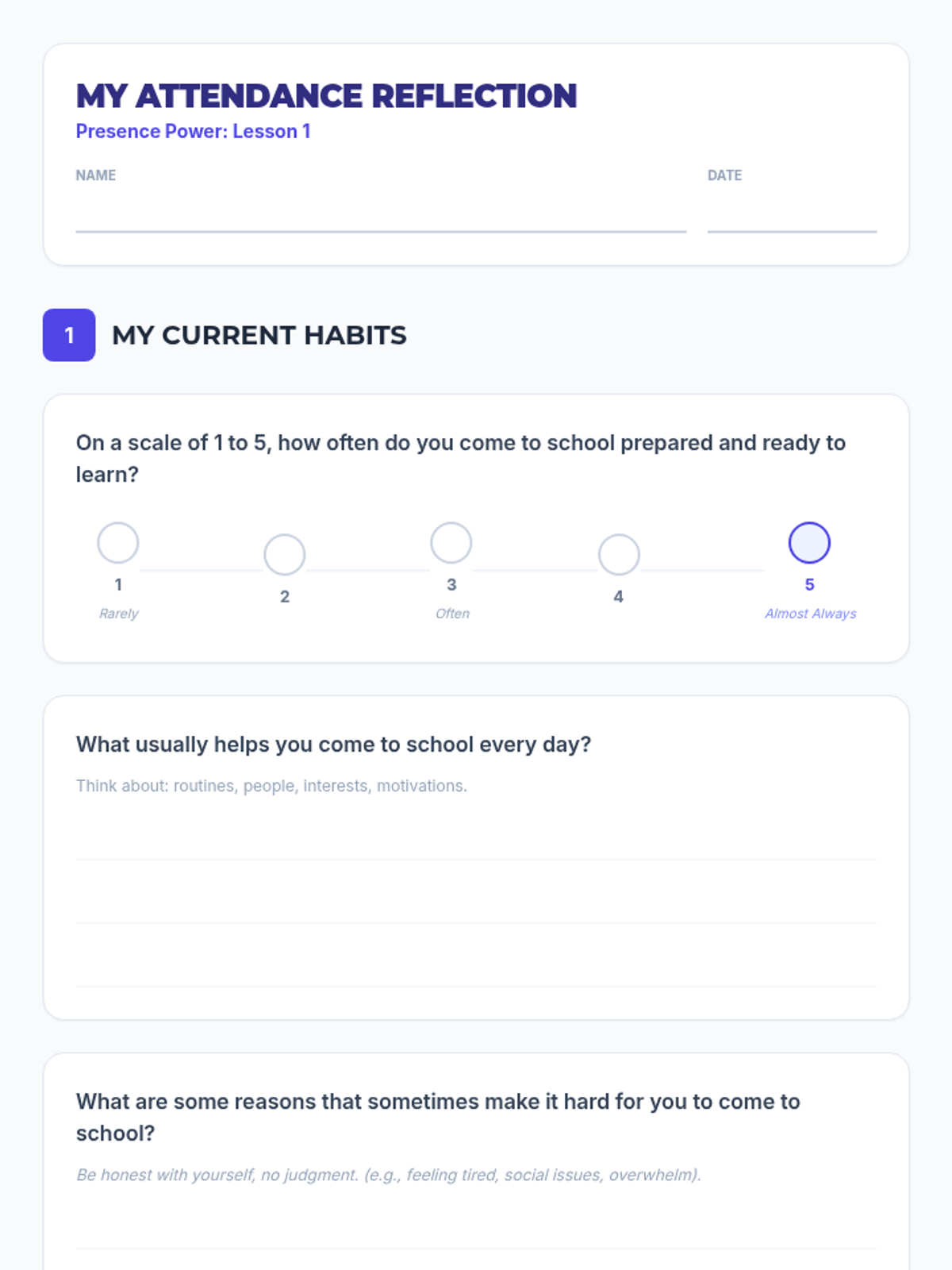Click the "Presence Power: Lesson 1" subtitle
952x1270 pixels.
[193, 132]
